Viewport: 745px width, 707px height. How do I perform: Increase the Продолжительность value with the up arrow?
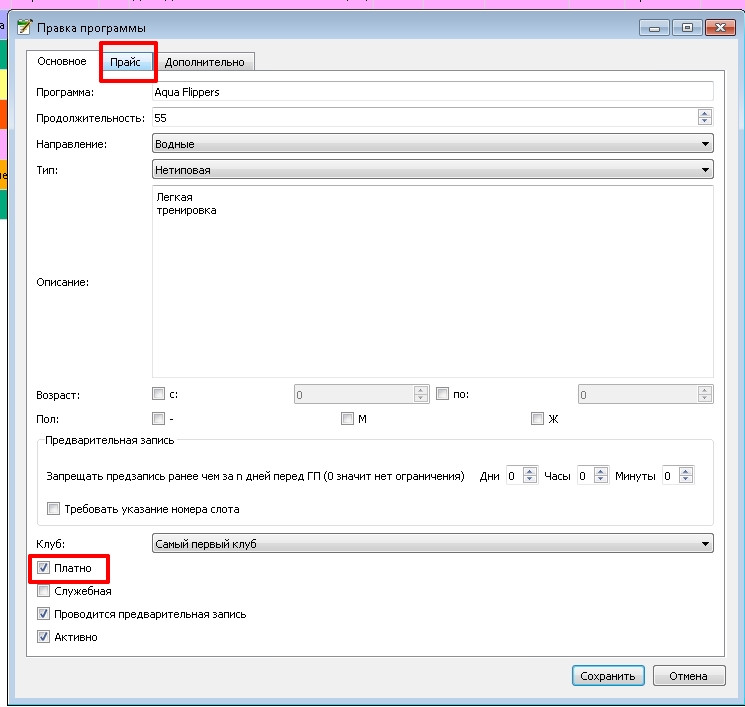[x=705, y=113]
